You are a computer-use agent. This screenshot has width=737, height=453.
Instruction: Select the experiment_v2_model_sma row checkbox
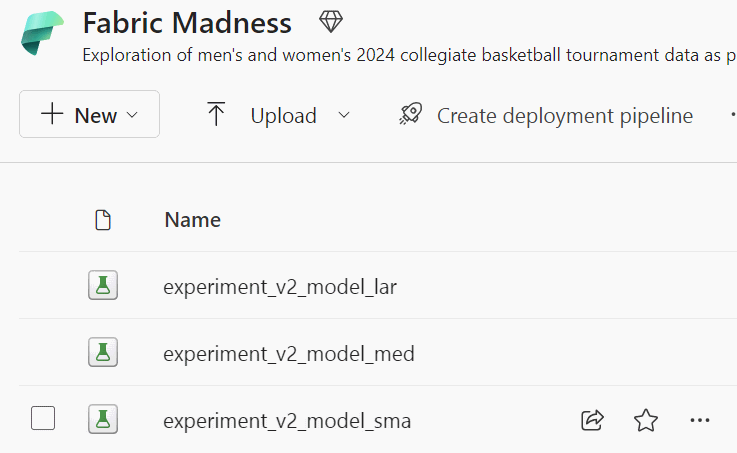point(43,419)
